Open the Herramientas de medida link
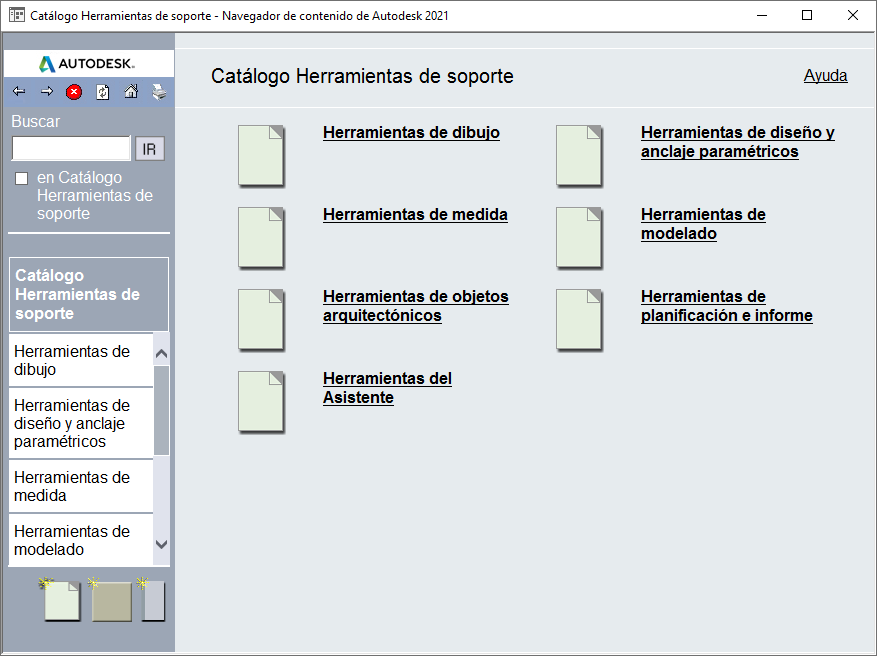This screenshot has height=656, width=877. coord(415,215)
